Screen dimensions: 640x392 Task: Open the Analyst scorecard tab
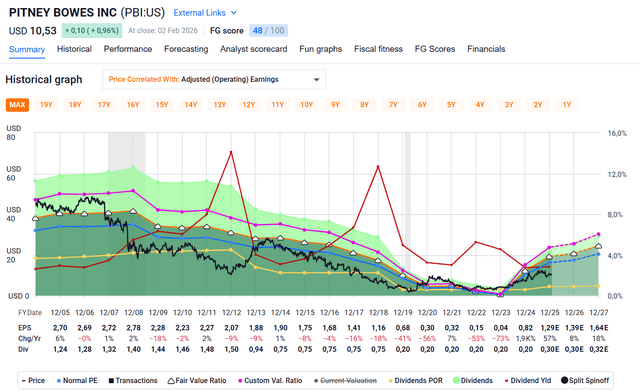[x=253, y=49]
